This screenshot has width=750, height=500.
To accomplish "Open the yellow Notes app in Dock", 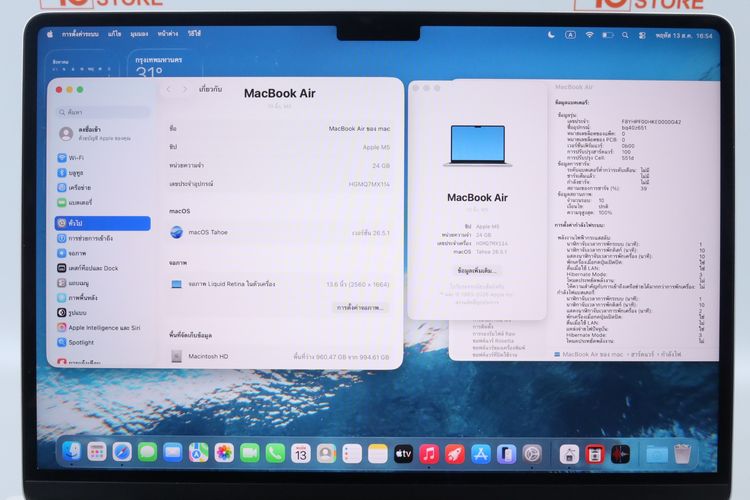I will pos(378,454).
